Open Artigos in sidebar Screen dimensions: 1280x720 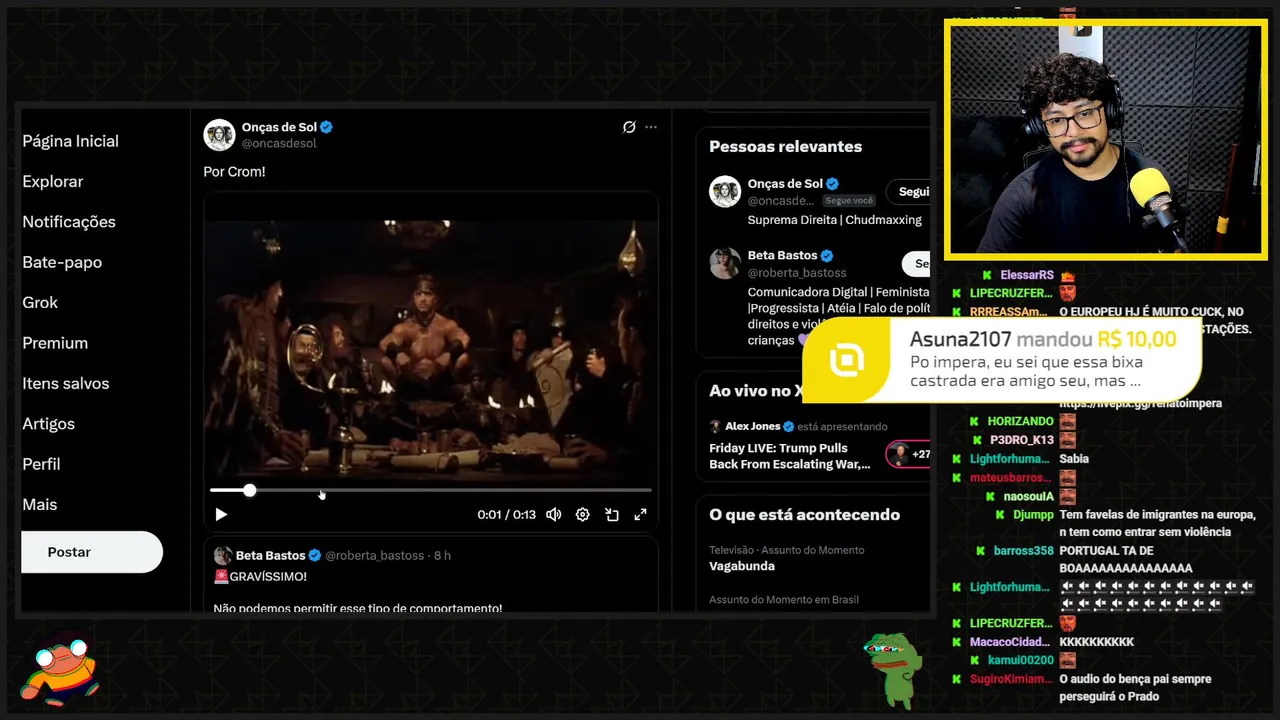pyautogui.click(x=48, y=424)
